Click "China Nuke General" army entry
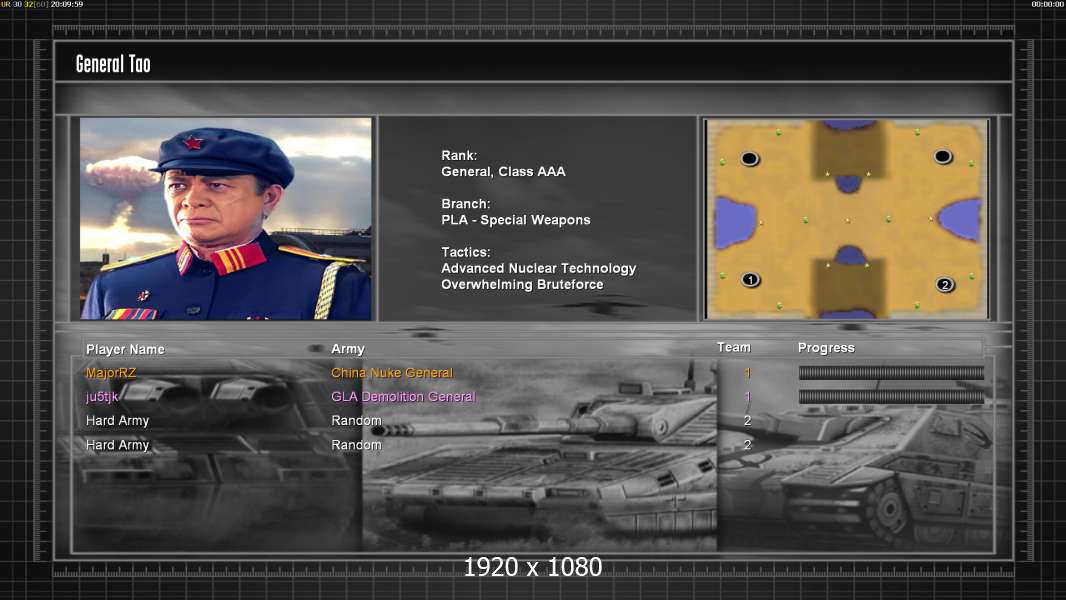Image resolution: width=1066 pixels, height=600 pixels. [392, 372]
